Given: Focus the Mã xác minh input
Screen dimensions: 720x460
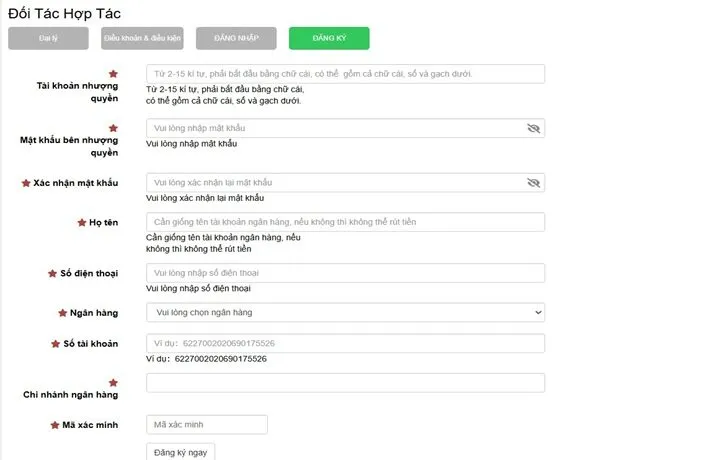Looking at the screenshot, I should [207, 425].
